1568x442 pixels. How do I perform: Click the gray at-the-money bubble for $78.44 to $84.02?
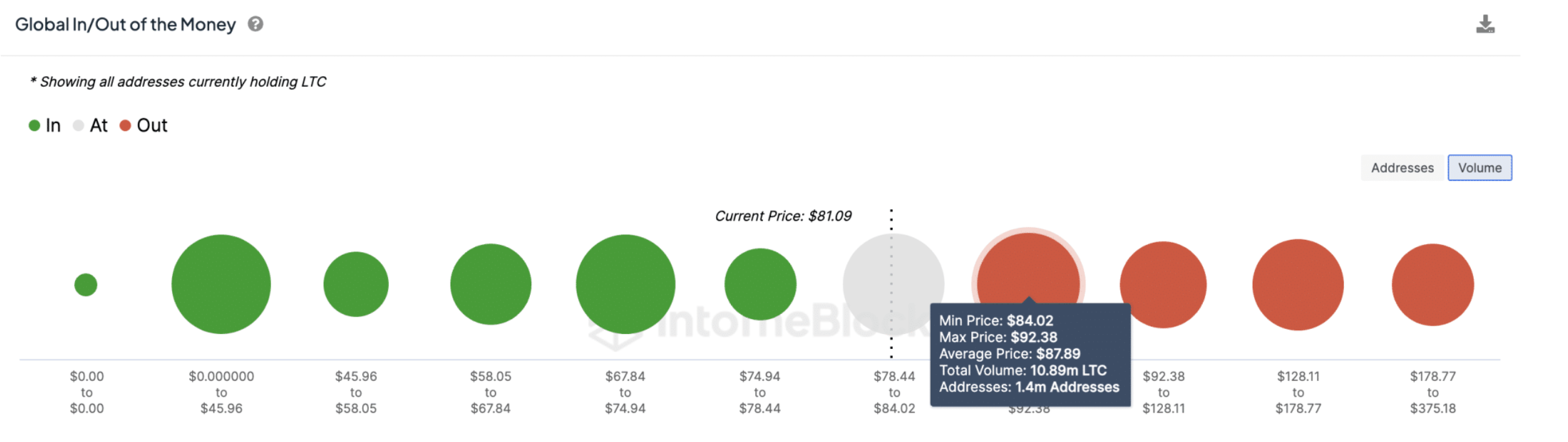point(894,283)
